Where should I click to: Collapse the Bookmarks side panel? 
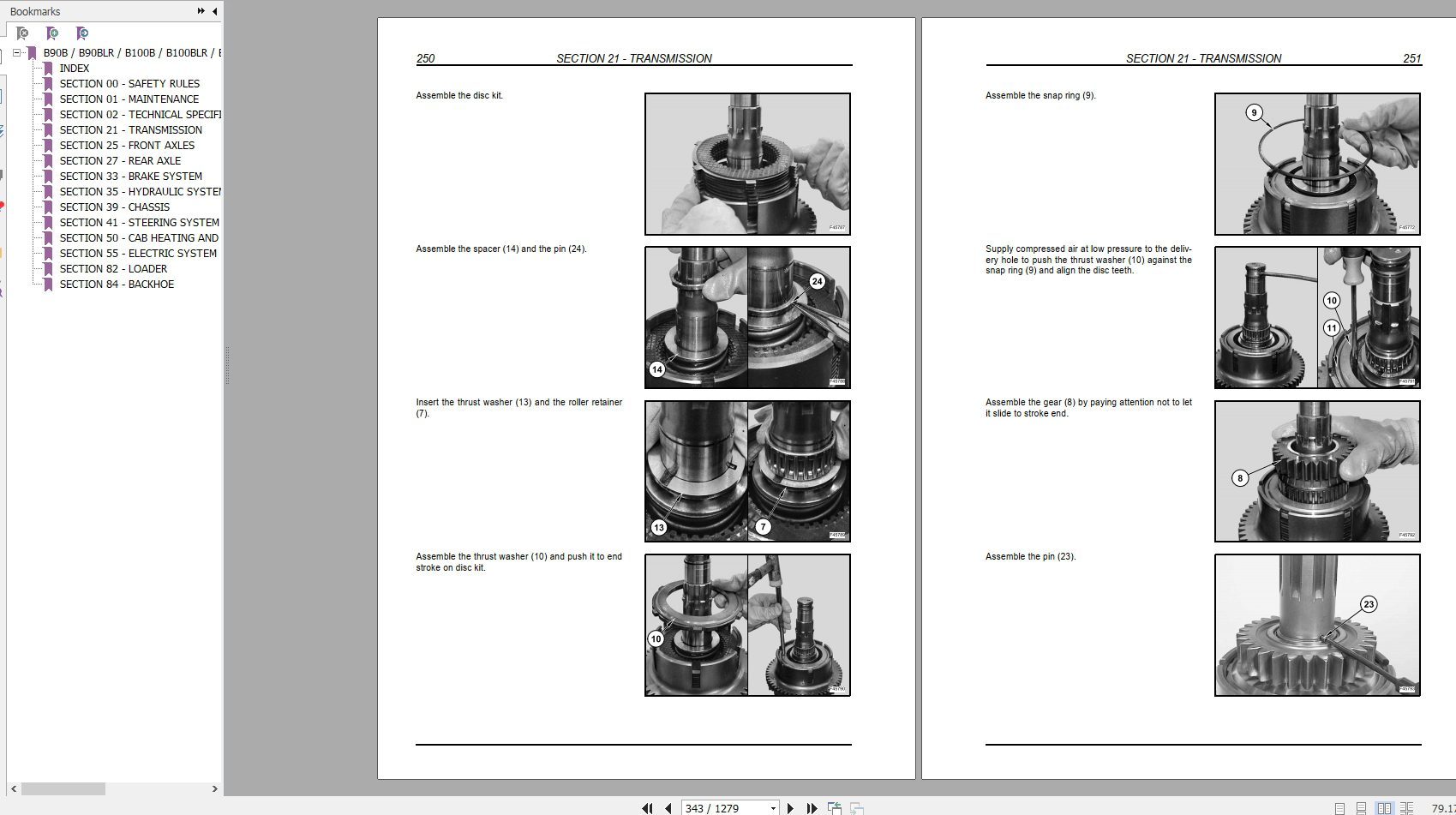pos(215,11)
